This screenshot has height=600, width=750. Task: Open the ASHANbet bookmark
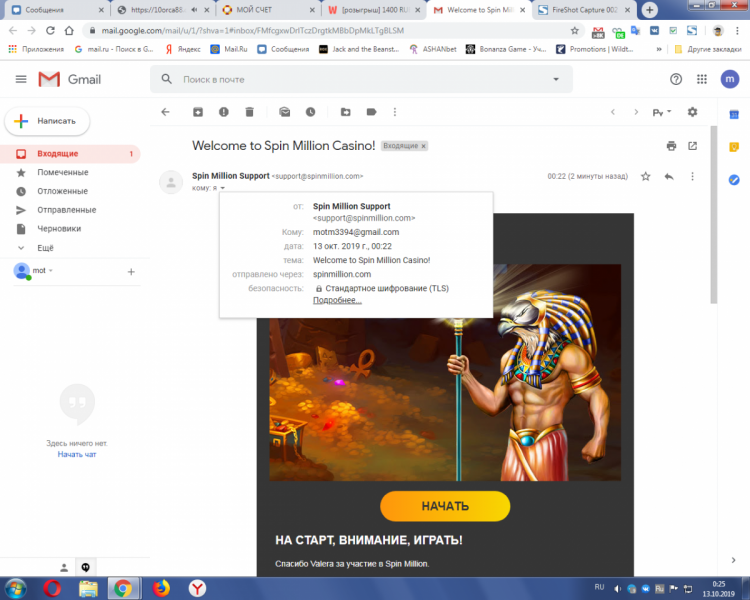pos(433,49)
